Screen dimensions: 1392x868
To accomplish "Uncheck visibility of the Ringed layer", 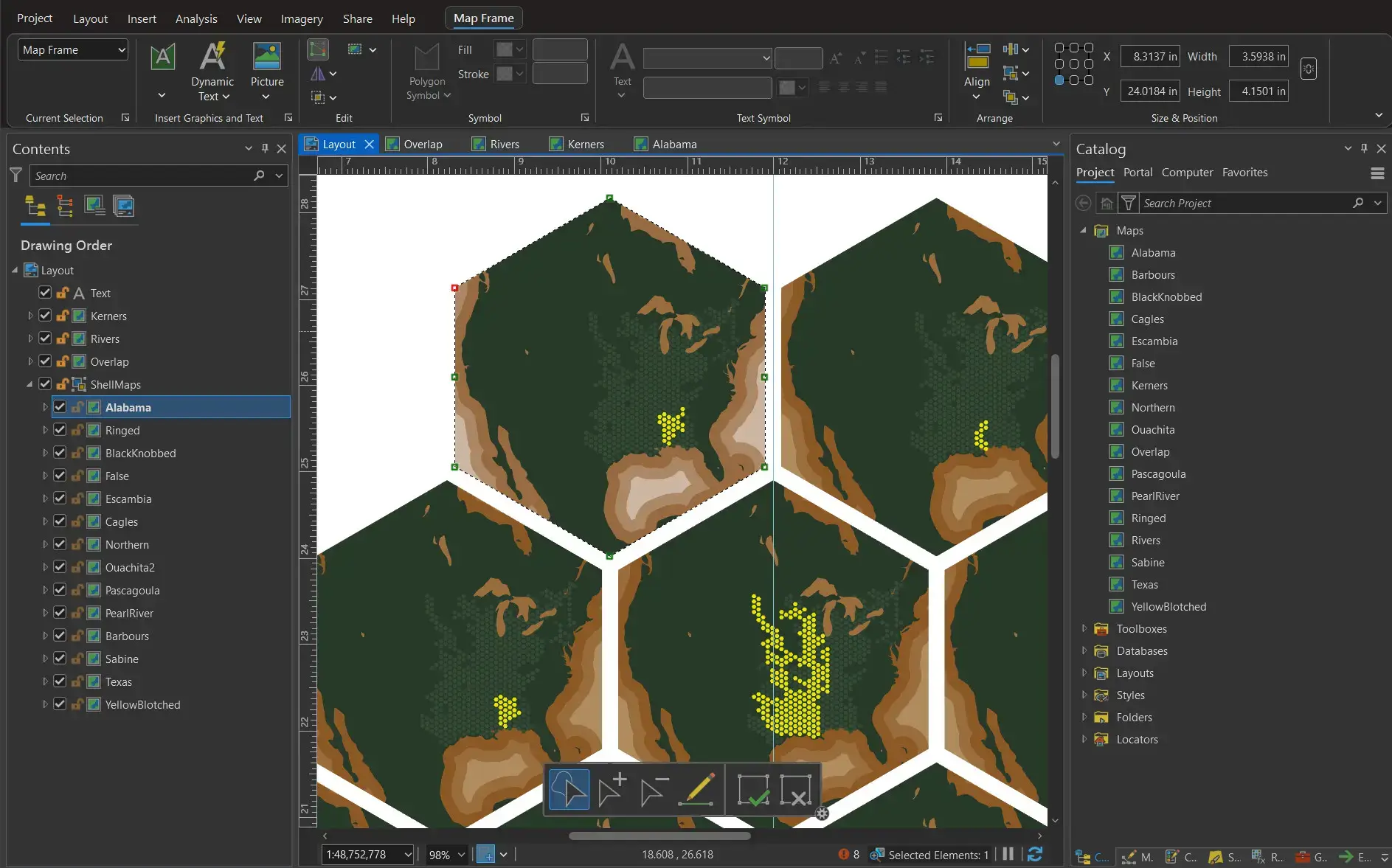I will coord(60,429).
